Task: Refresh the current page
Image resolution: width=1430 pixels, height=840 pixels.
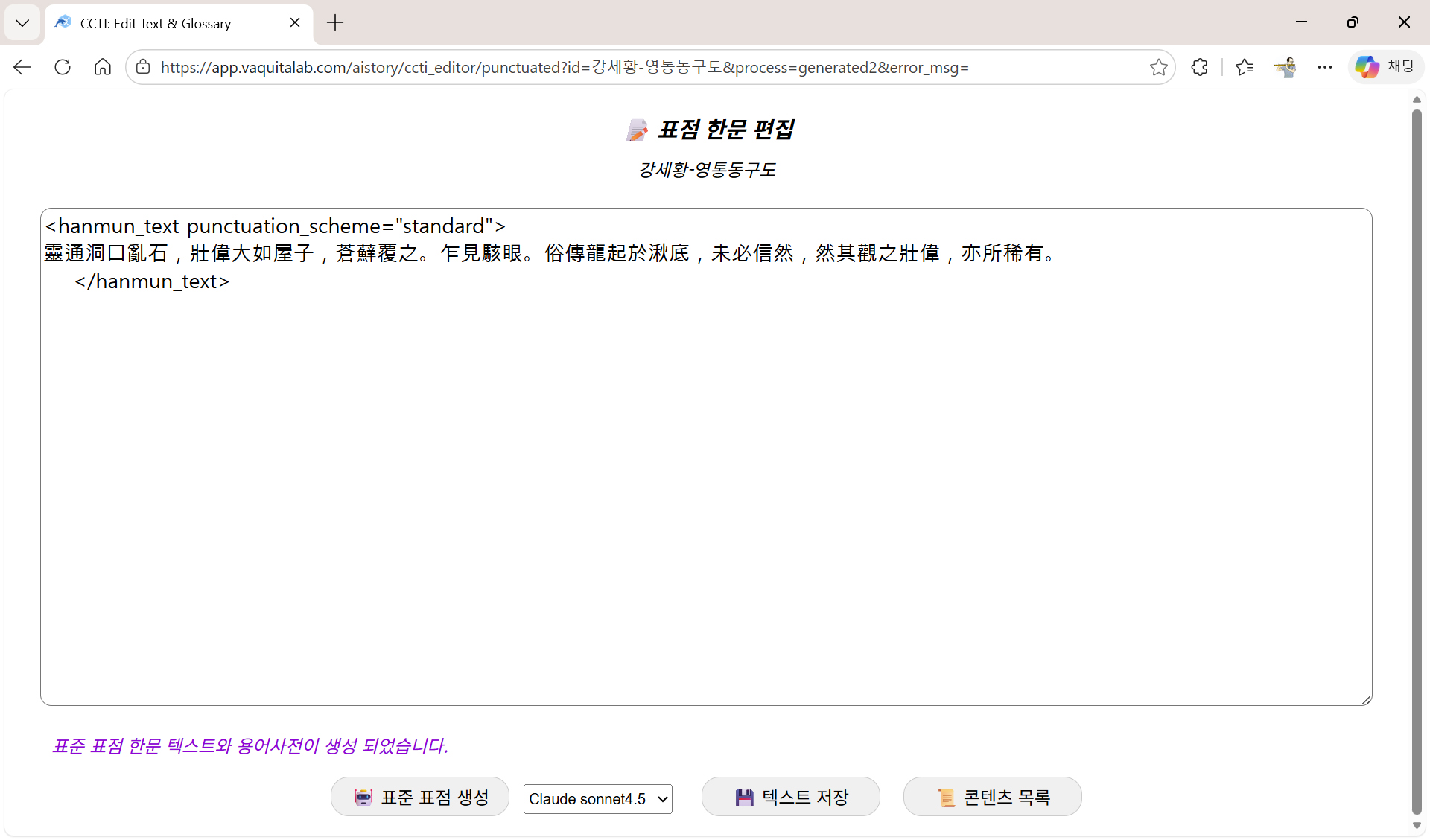Action: [x=63, y=67]
